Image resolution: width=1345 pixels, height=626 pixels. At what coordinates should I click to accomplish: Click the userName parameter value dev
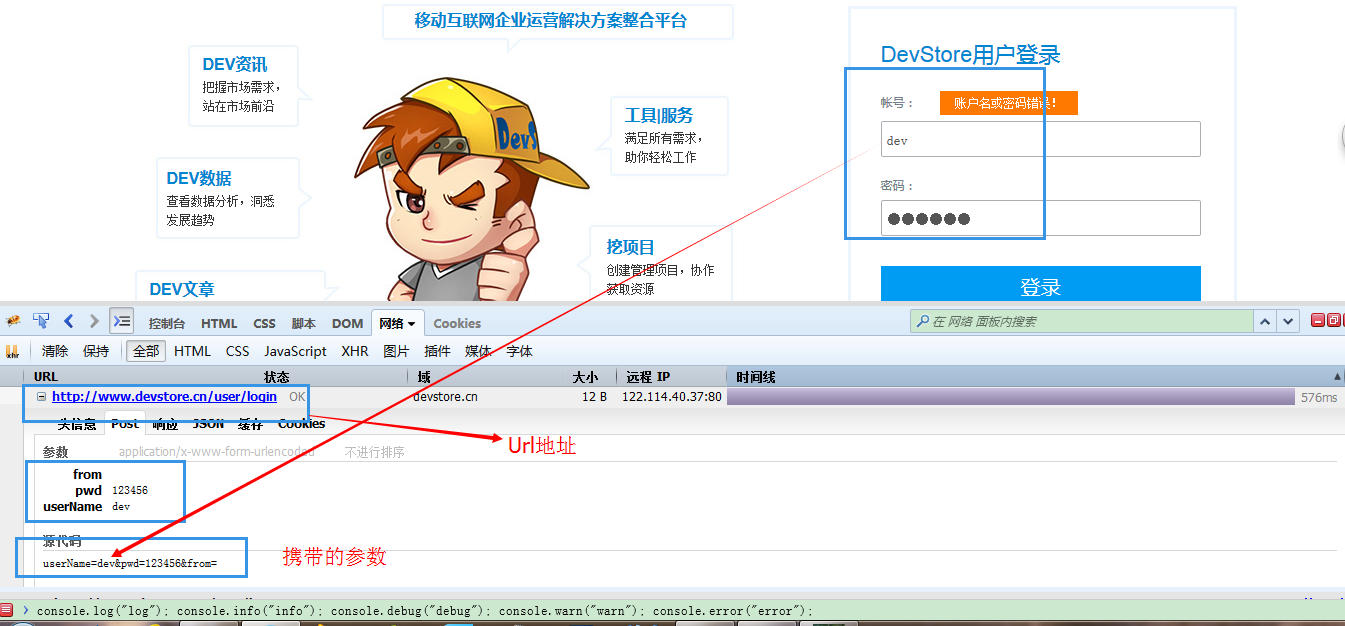[121, 507]
